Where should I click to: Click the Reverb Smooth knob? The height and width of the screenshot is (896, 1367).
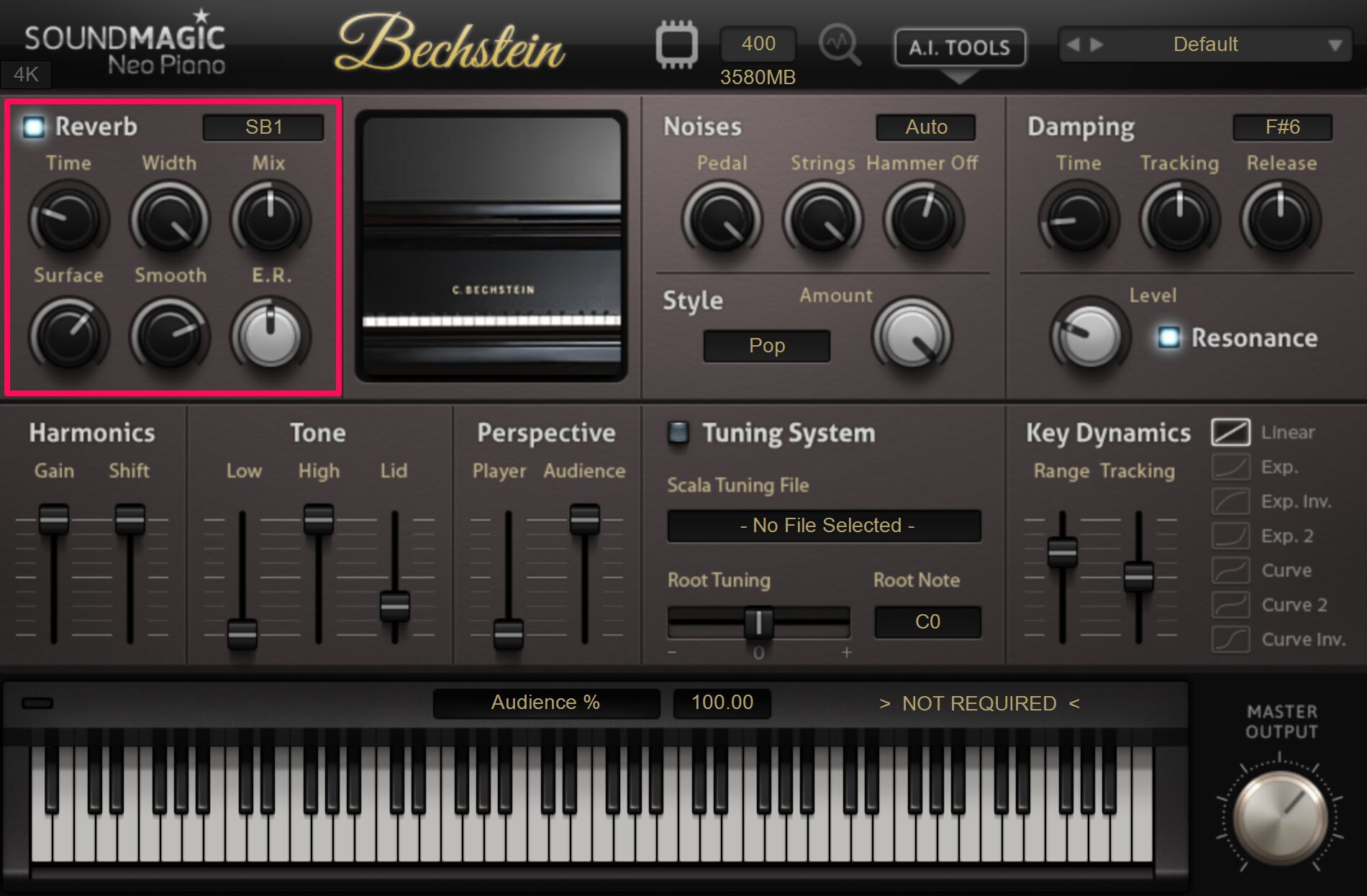pos(169,336)
